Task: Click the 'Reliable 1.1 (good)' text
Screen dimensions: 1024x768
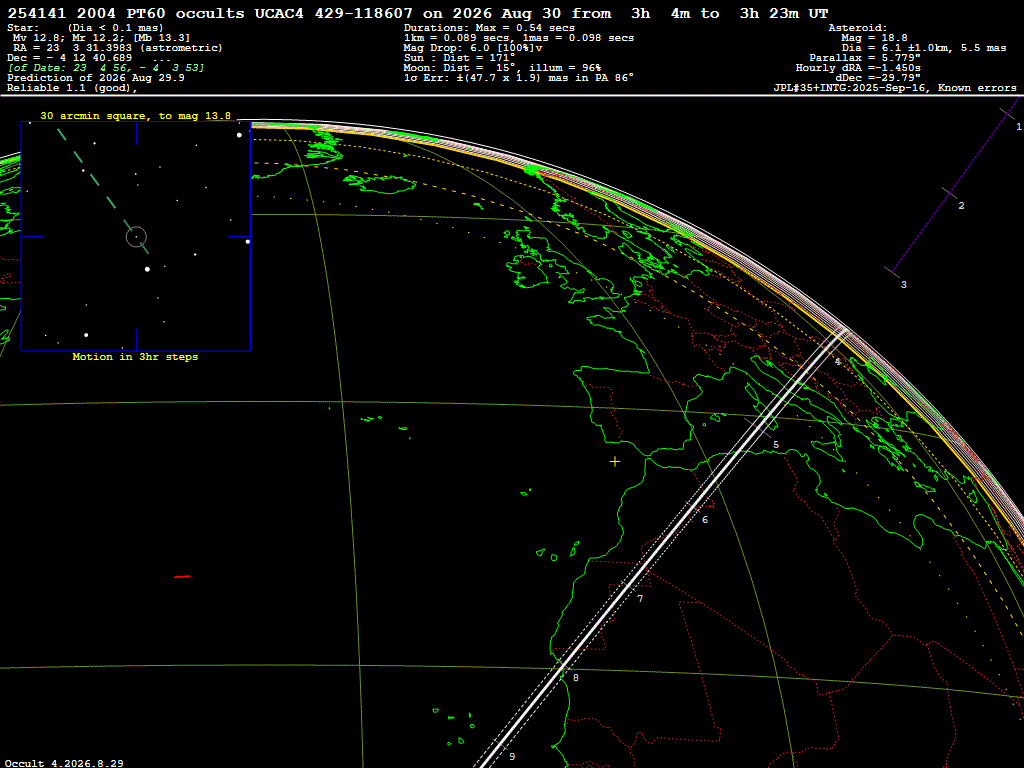Action: [72, 88]
